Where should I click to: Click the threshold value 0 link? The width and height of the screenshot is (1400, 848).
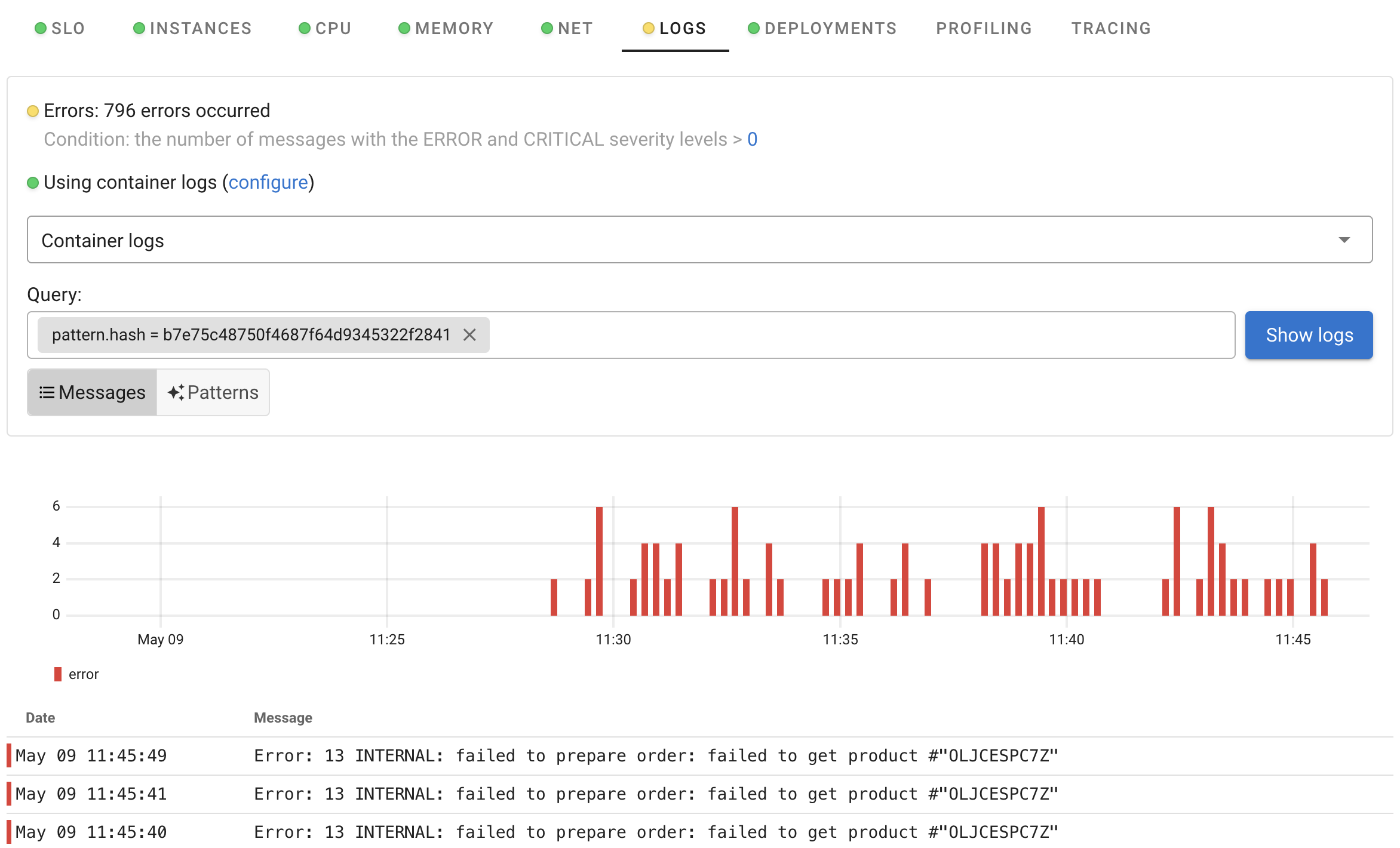pyautogui.click(x=753, y=139)
